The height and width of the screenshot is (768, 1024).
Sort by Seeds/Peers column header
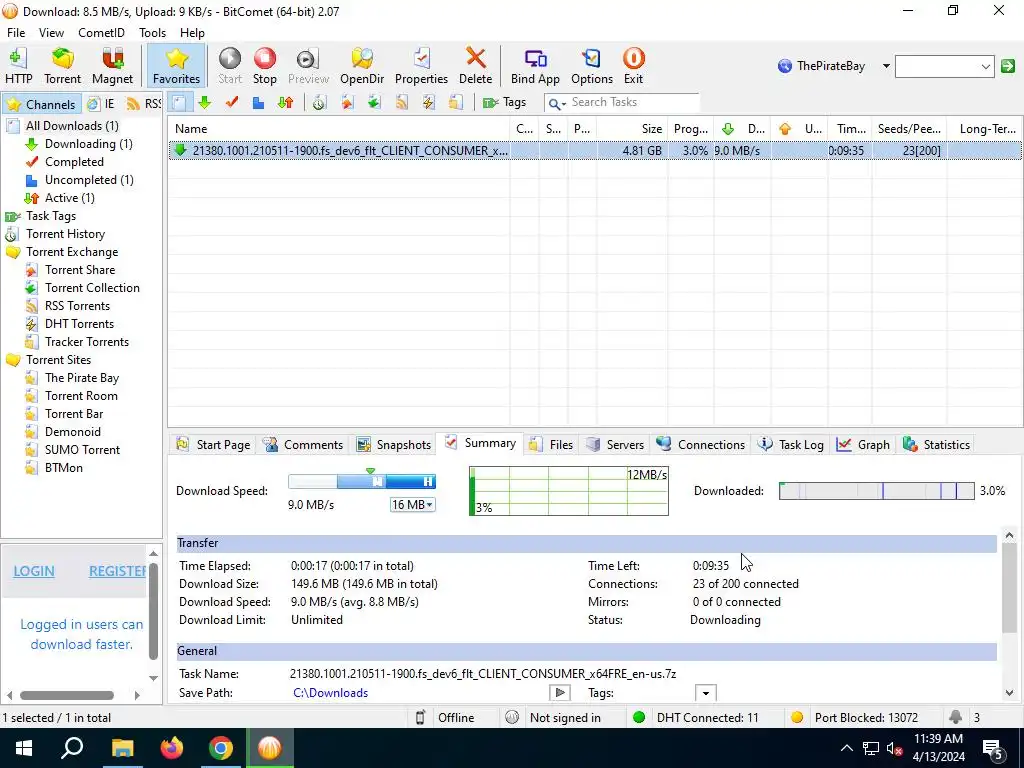click(x=909, y=129)
